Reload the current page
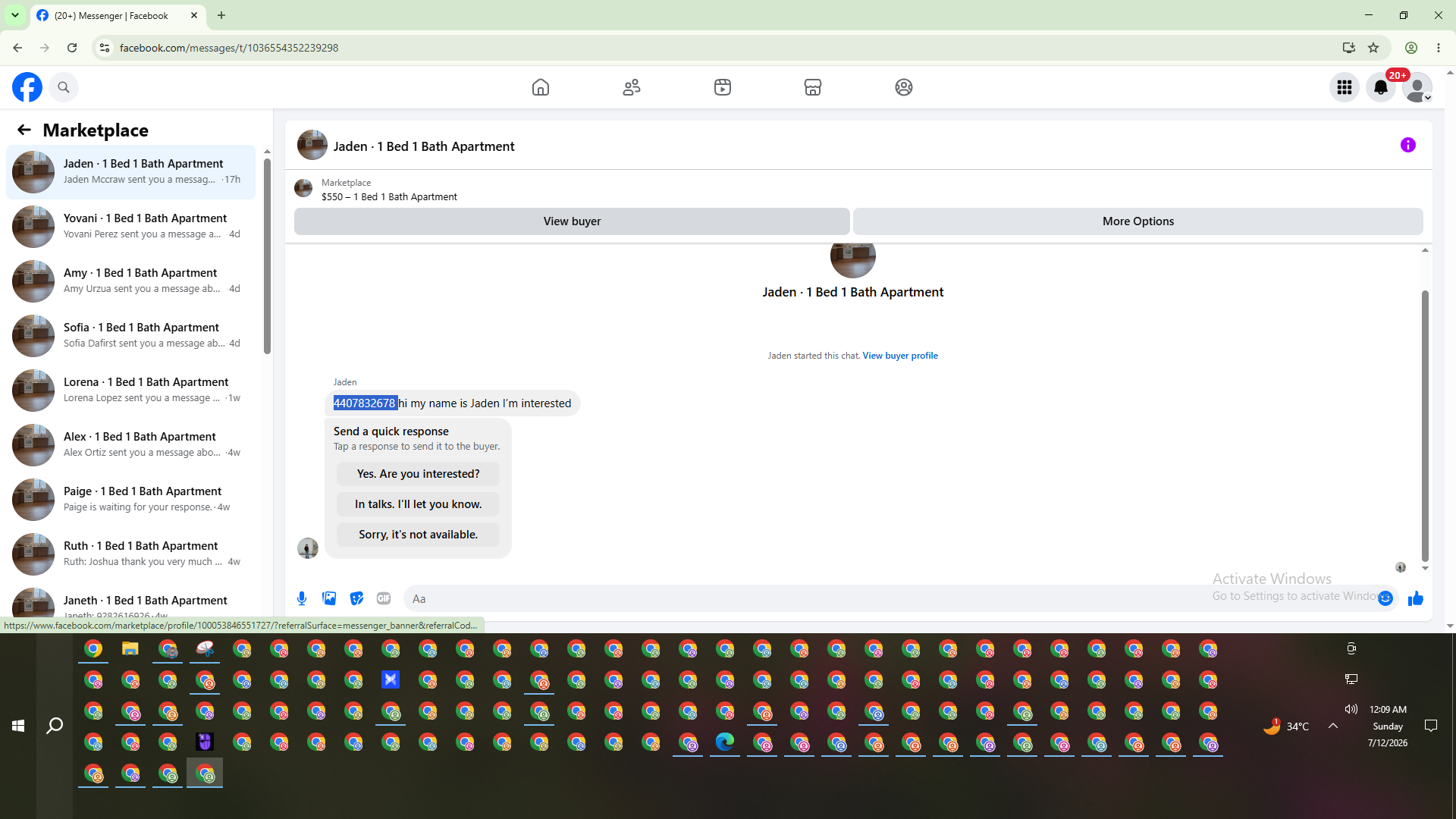Viewport: 1456px width, 819px height. (x=72, y=48)
